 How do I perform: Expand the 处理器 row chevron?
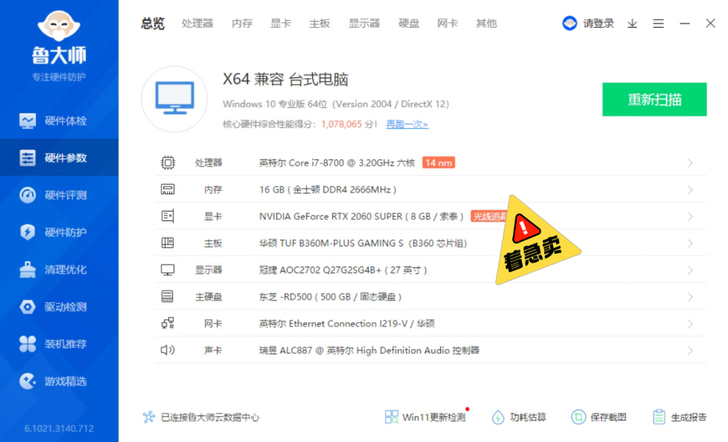(x=690, y=163)
